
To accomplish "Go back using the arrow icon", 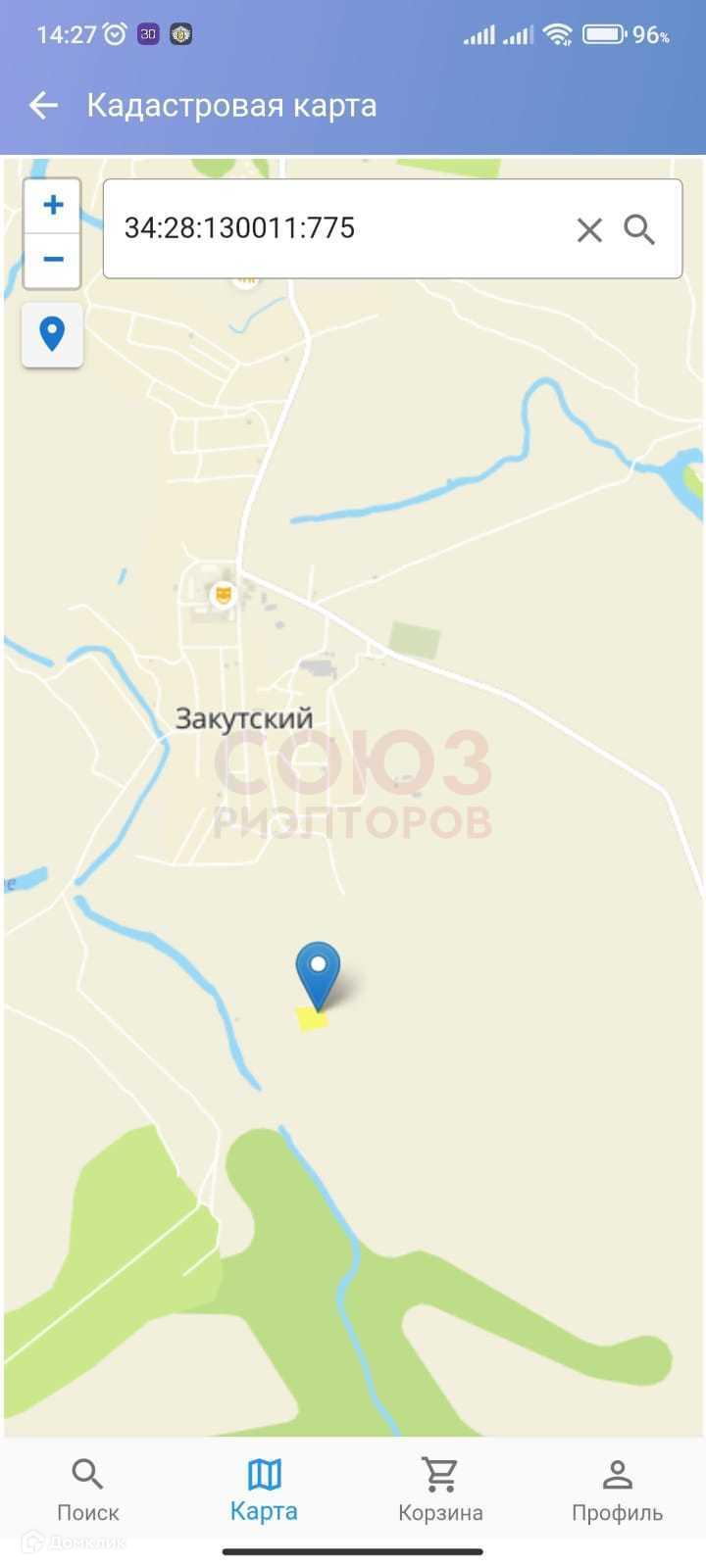I will [x=43, y=106].
